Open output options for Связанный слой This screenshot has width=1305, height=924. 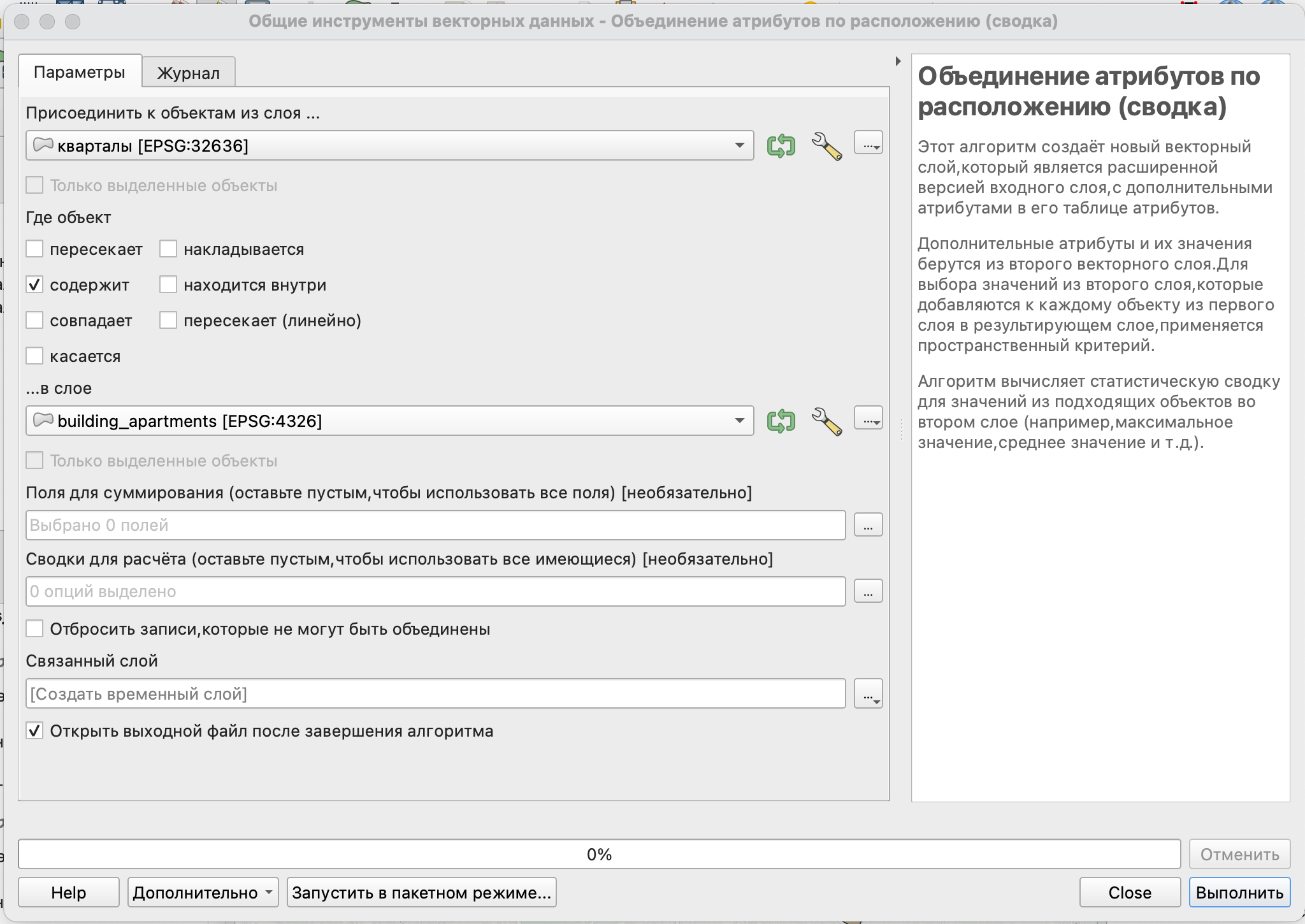(x=868, y=694)
